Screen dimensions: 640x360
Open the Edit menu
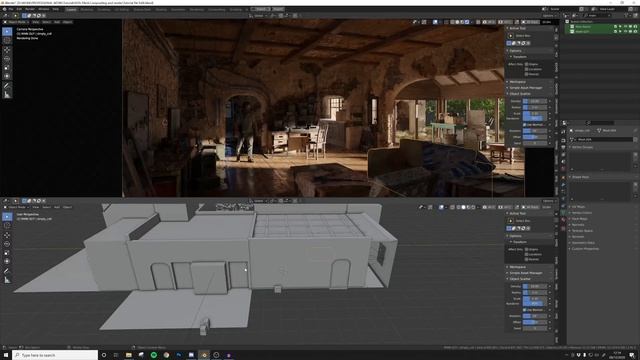[x=19, y=9]
